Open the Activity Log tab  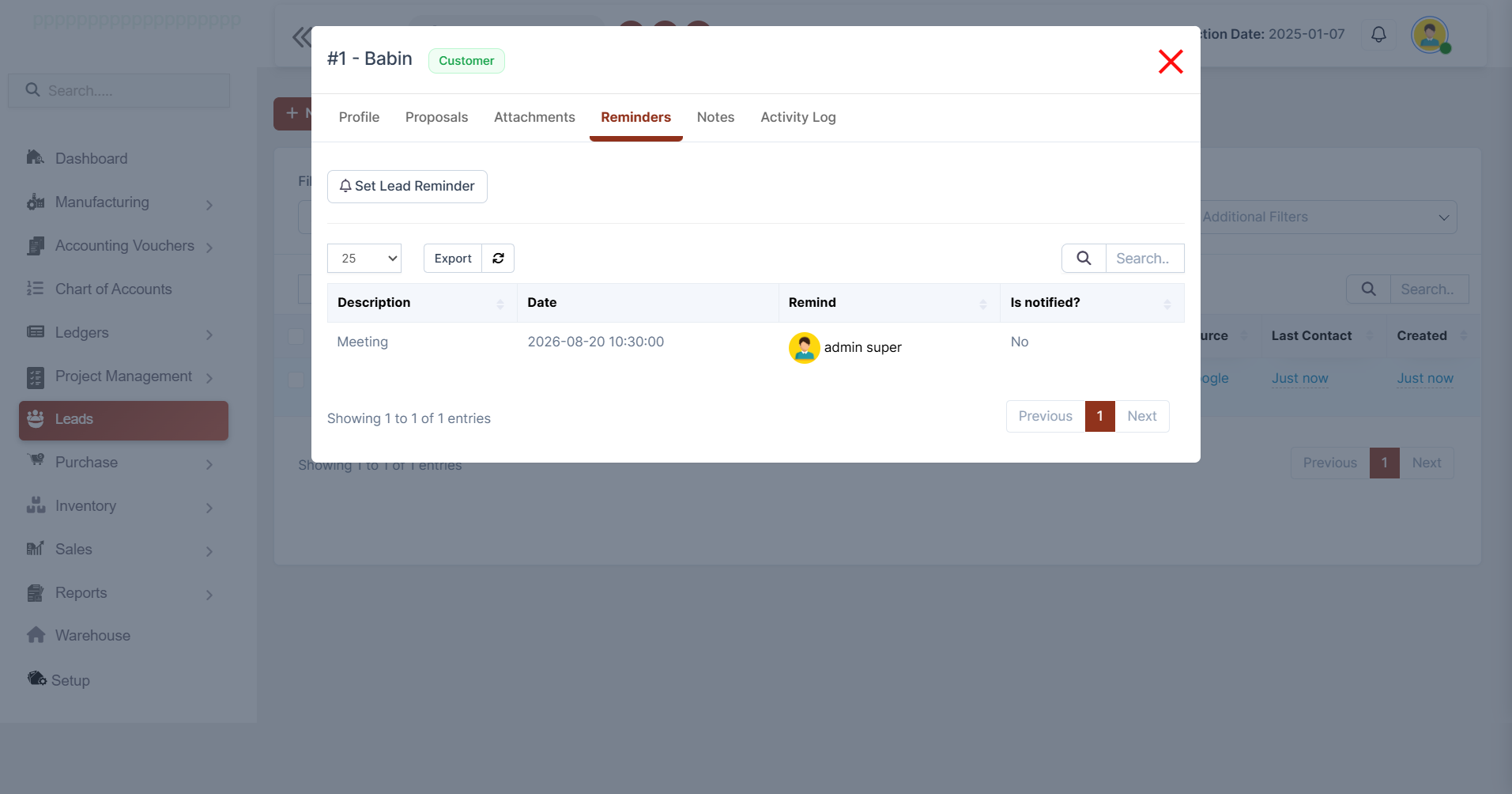798,117
